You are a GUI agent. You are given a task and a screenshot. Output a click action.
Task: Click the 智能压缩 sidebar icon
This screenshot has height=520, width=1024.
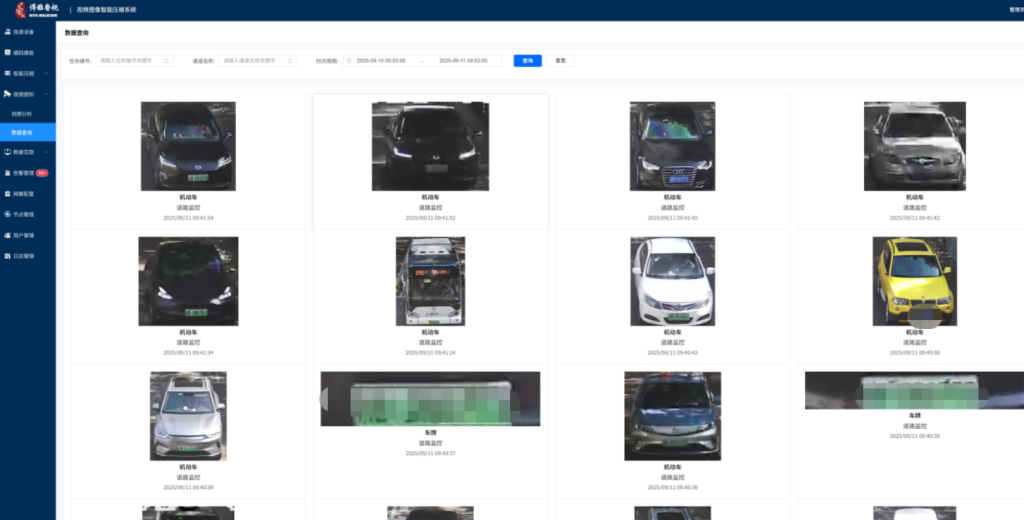point(8,73)
